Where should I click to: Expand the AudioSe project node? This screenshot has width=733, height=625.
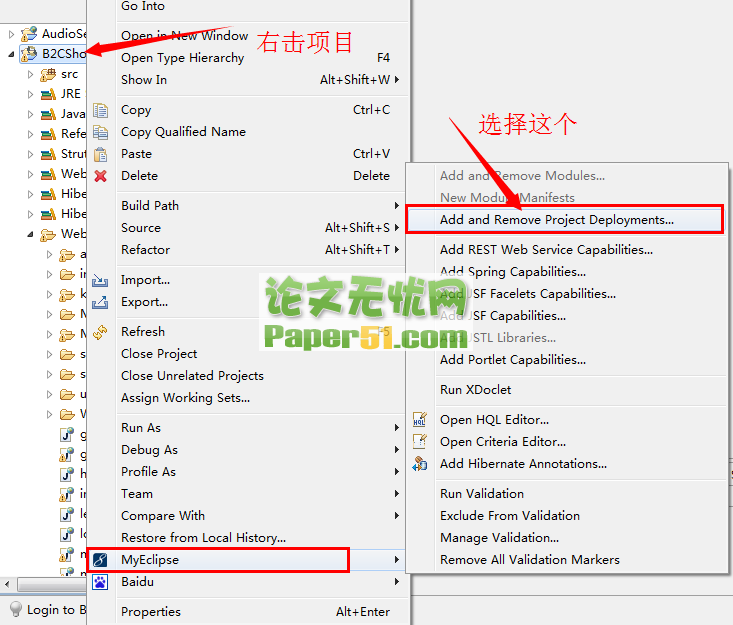[x=11, y=34]
